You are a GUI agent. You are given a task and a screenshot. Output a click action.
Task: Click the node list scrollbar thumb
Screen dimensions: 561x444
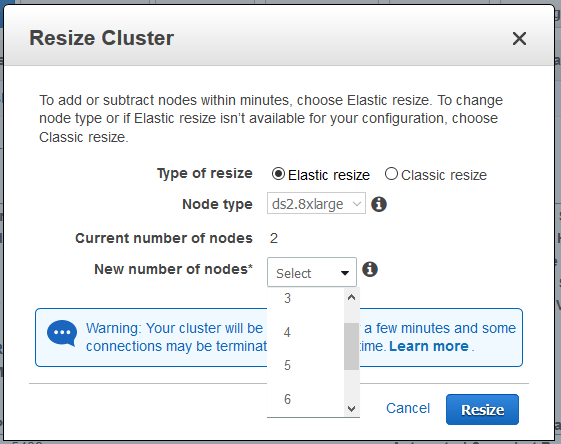click(351, 346)
